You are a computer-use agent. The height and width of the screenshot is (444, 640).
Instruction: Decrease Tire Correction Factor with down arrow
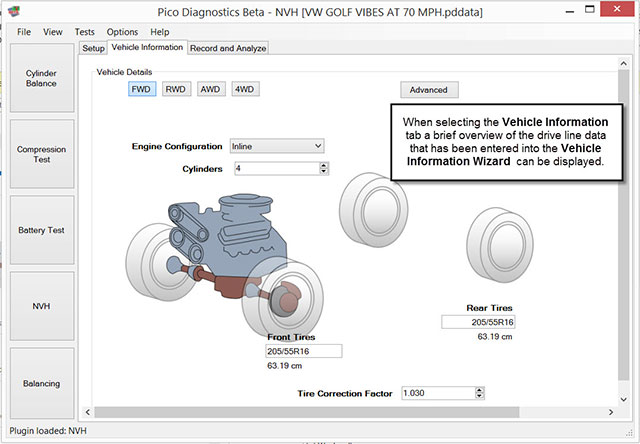click(480, 396)
